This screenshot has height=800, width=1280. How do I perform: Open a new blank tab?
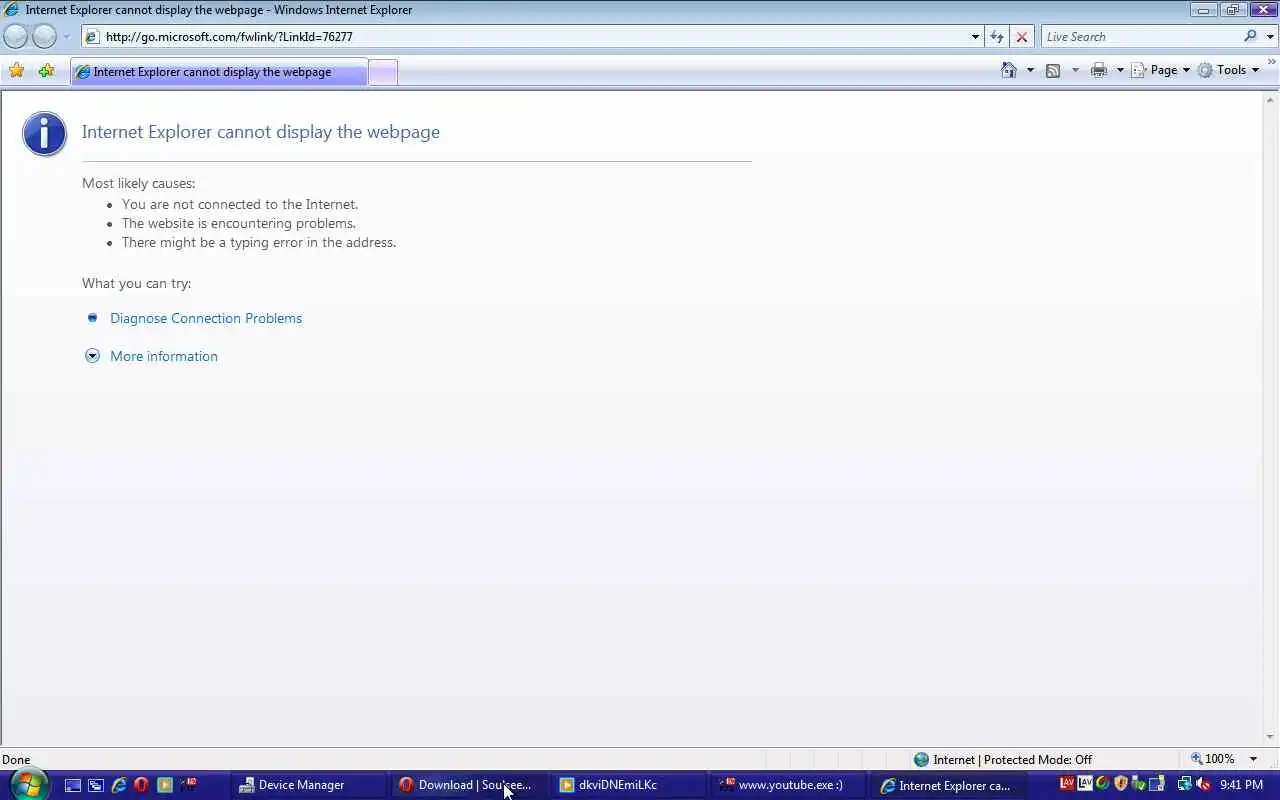click(383, 72)
